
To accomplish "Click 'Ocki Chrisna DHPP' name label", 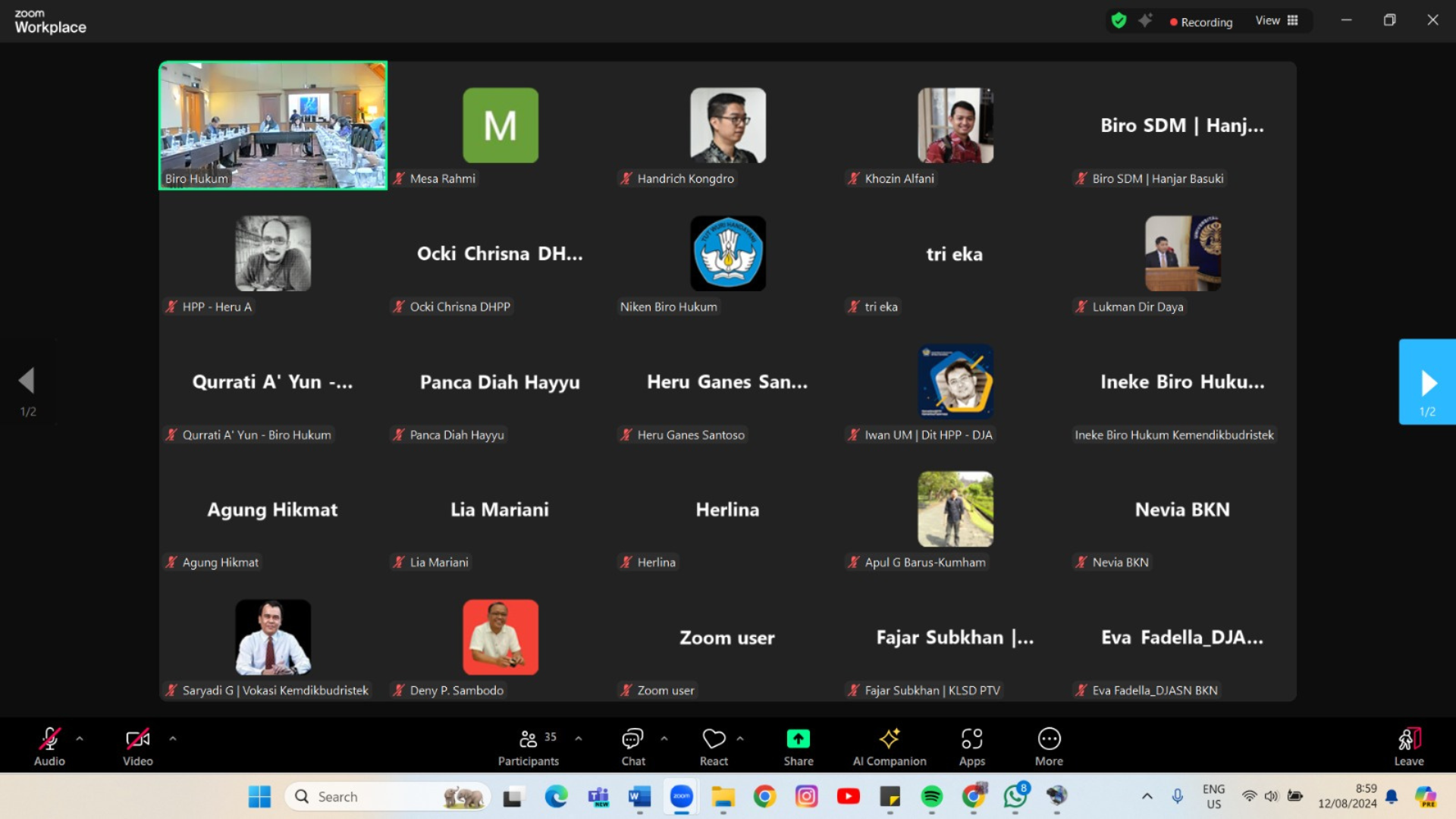I will pyautogui.click(x=460, y=306).
